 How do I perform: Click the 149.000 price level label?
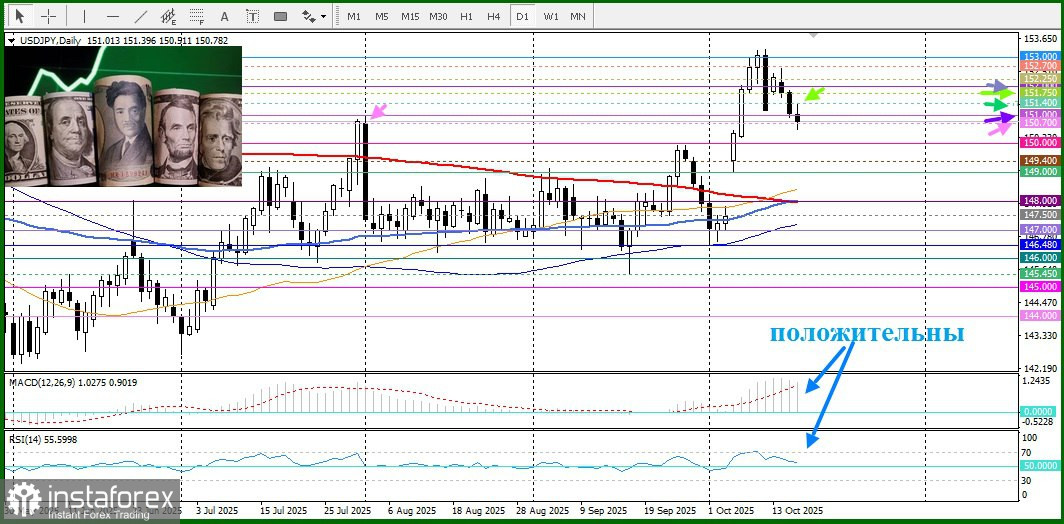click(x=1040, y=172)
